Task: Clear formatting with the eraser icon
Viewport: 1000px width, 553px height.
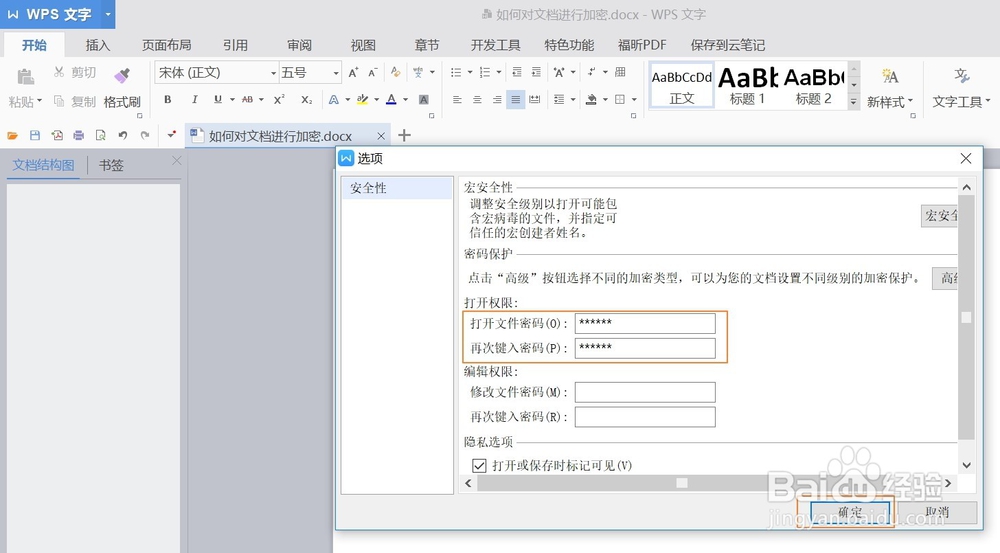Action: point(395,73)
